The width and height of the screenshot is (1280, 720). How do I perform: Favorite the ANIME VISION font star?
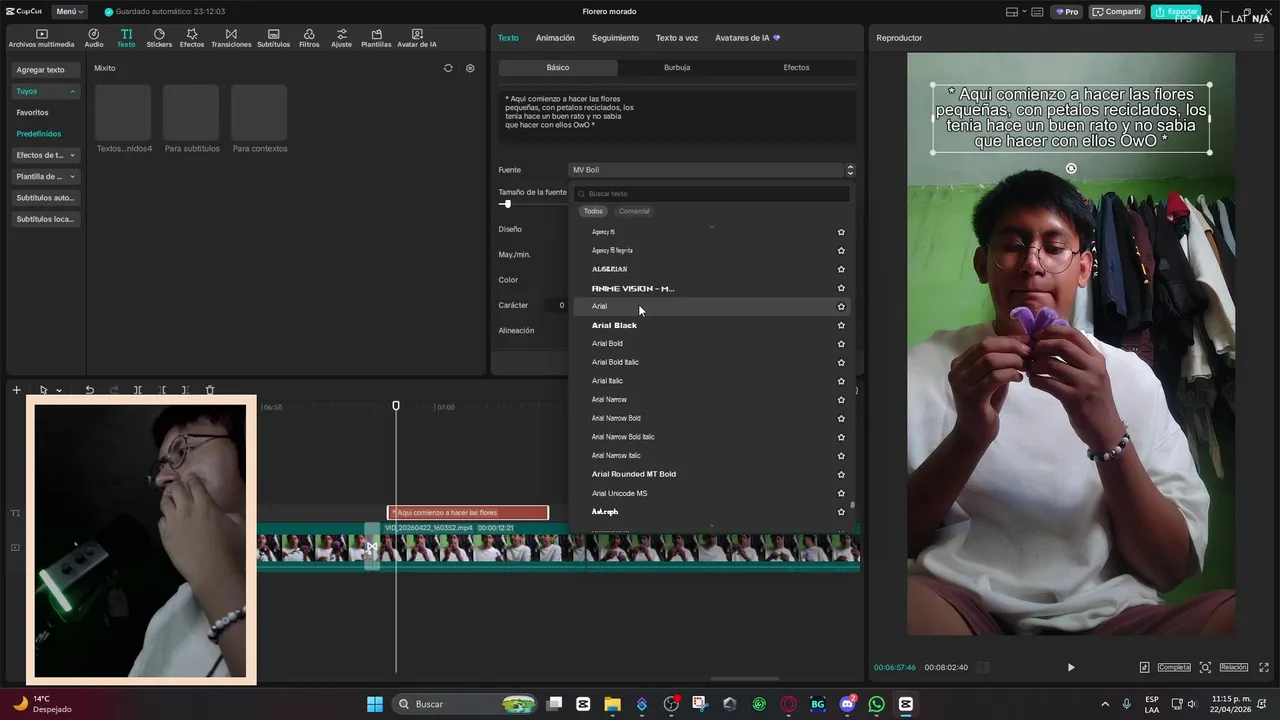841,288
